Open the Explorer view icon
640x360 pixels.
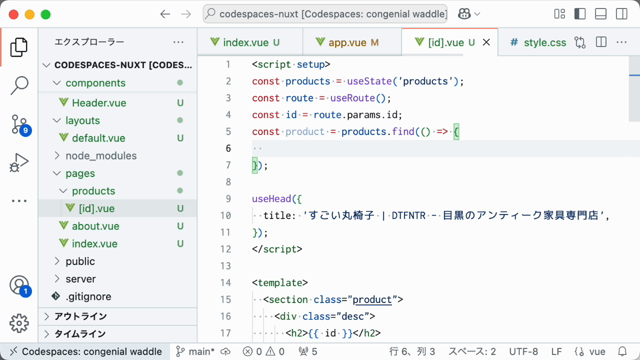(x=19, y=48)
